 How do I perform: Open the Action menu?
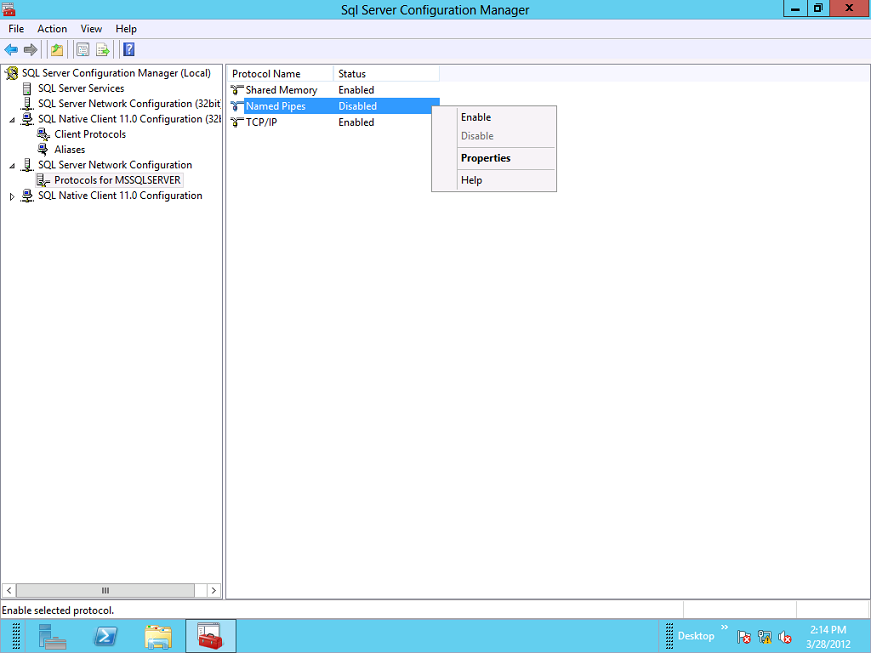(x=52, y=29)
